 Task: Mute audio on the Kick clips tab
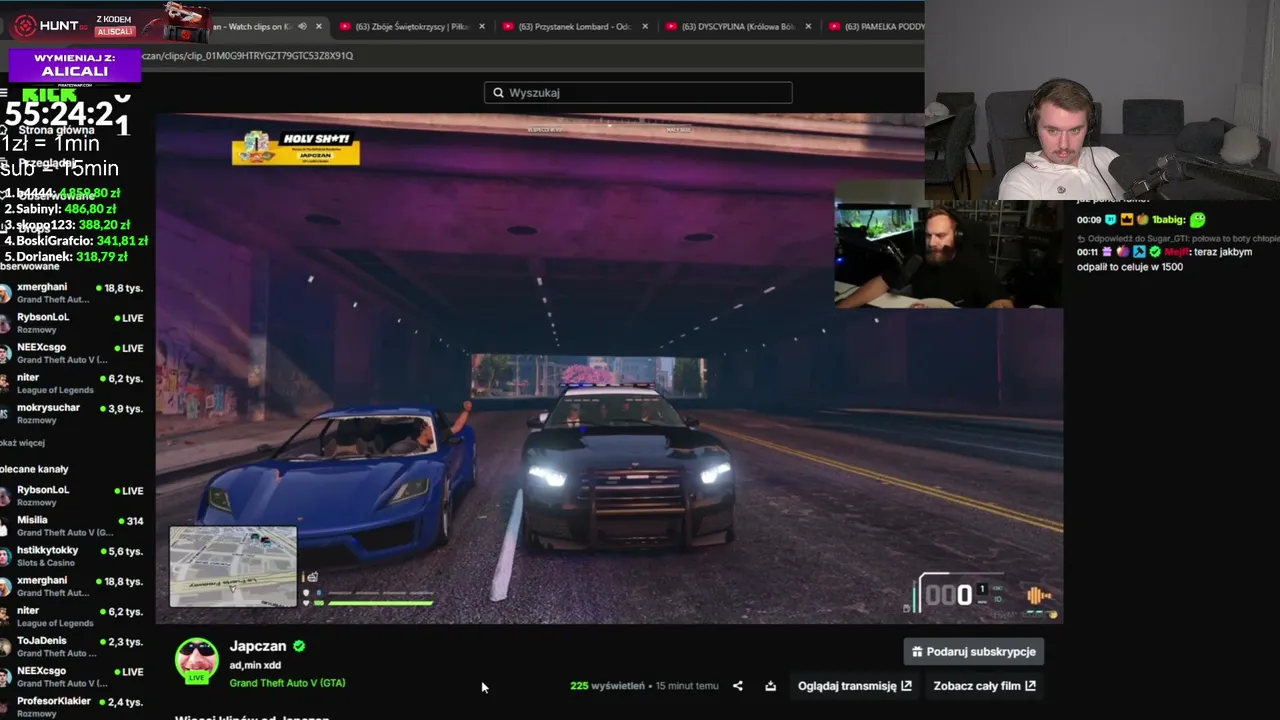pyautogui.click(x=302, y=27)
